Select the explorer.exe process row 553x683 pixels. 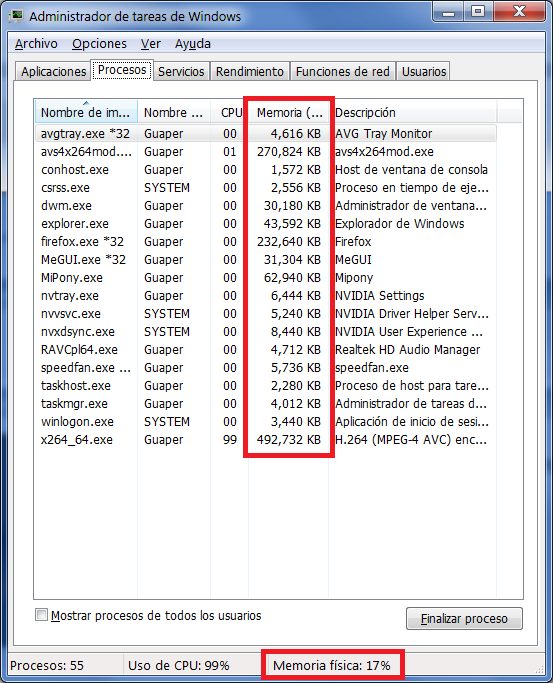point(266,223)
